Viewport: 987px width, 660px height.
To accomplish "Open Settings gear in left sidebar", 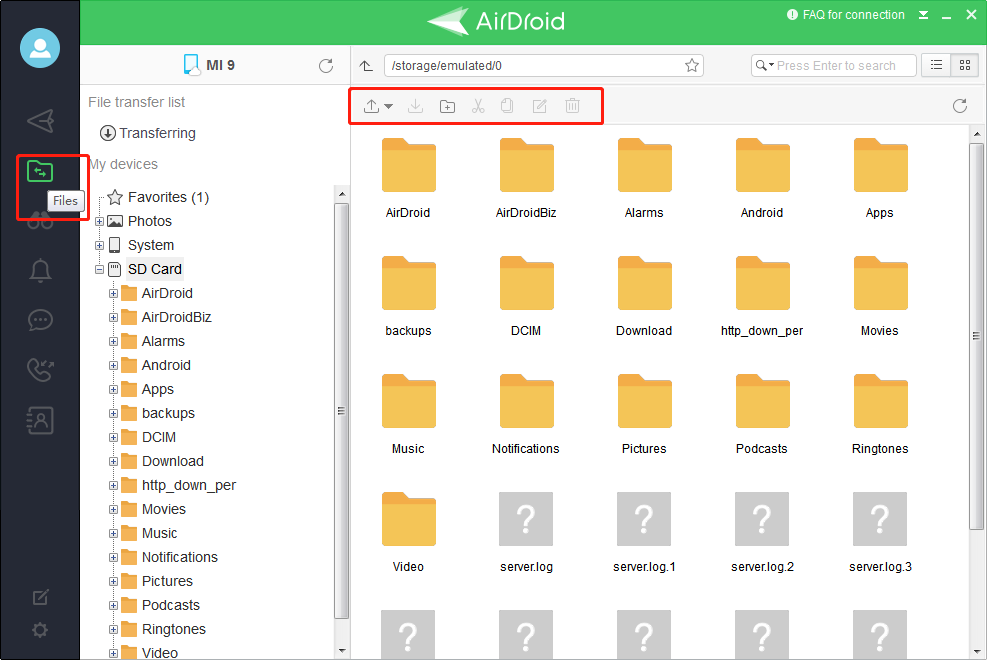I will coord(40,630).
